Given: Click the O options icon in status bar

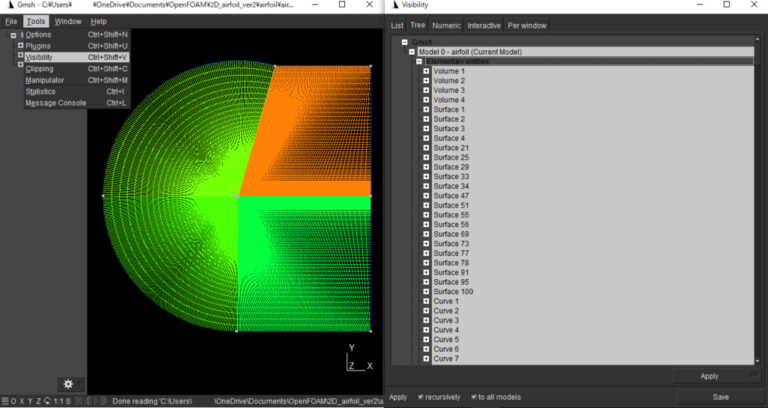Looking at the screenshot, I should click(x=14, y=401).
